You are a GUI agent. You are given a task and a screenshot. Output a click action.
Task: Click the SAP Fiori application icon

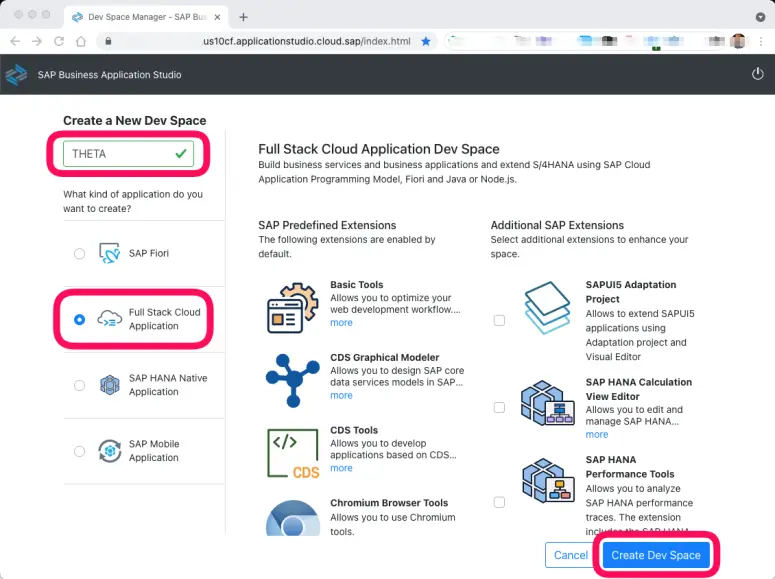[x=109, y=254]
